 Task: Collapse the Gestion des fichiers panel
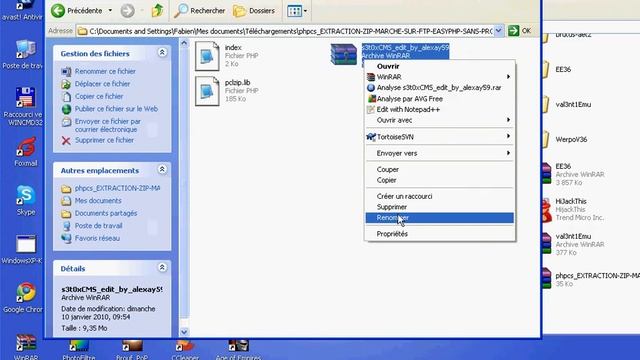click(162, 53)
